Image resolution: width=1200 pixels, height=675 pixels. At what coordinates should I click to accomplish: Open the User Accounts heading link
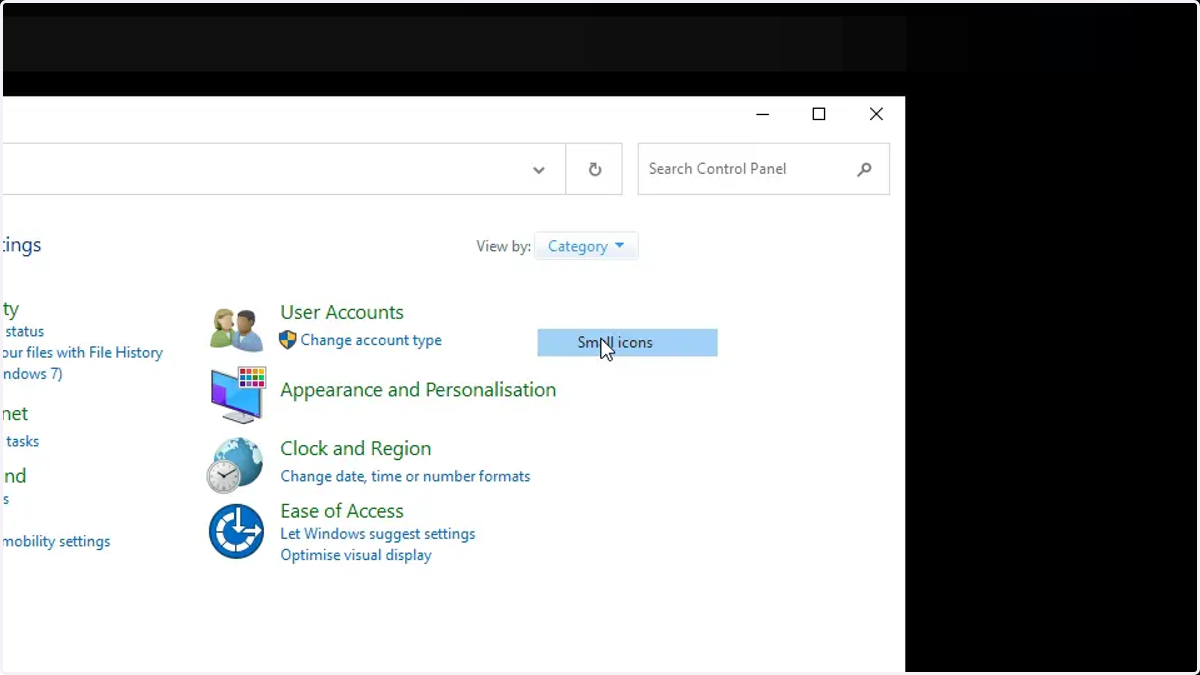click(x=342, y=312)
